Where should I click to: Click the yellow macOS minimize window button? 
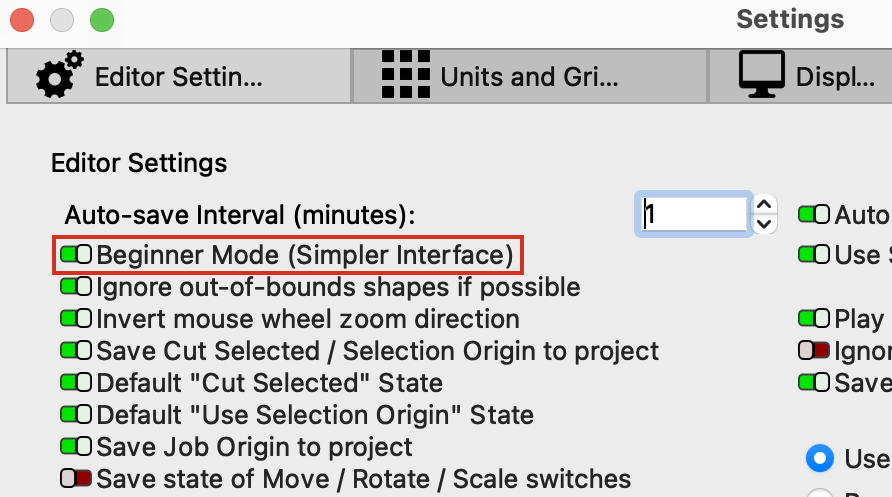61,20
